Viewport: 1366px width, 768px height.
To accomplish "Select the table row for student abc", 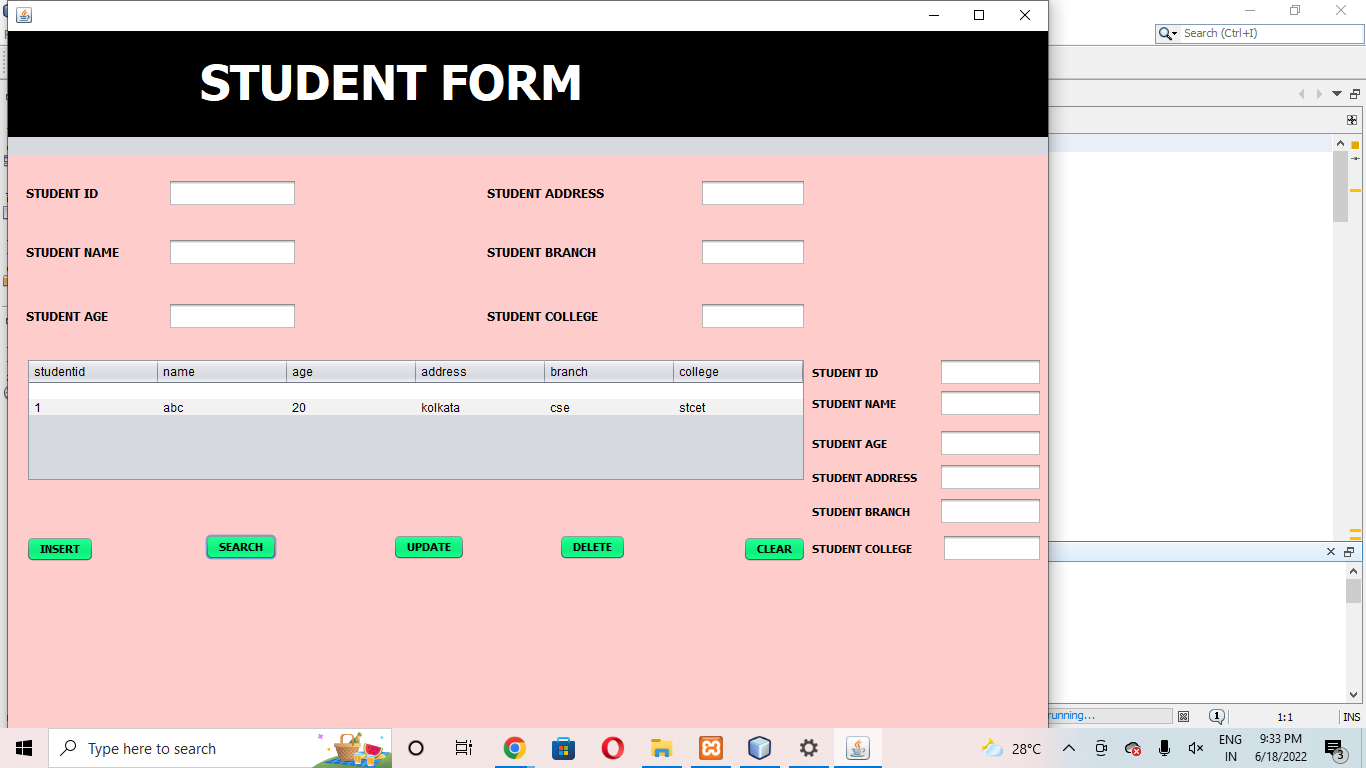I will point(300,407).
